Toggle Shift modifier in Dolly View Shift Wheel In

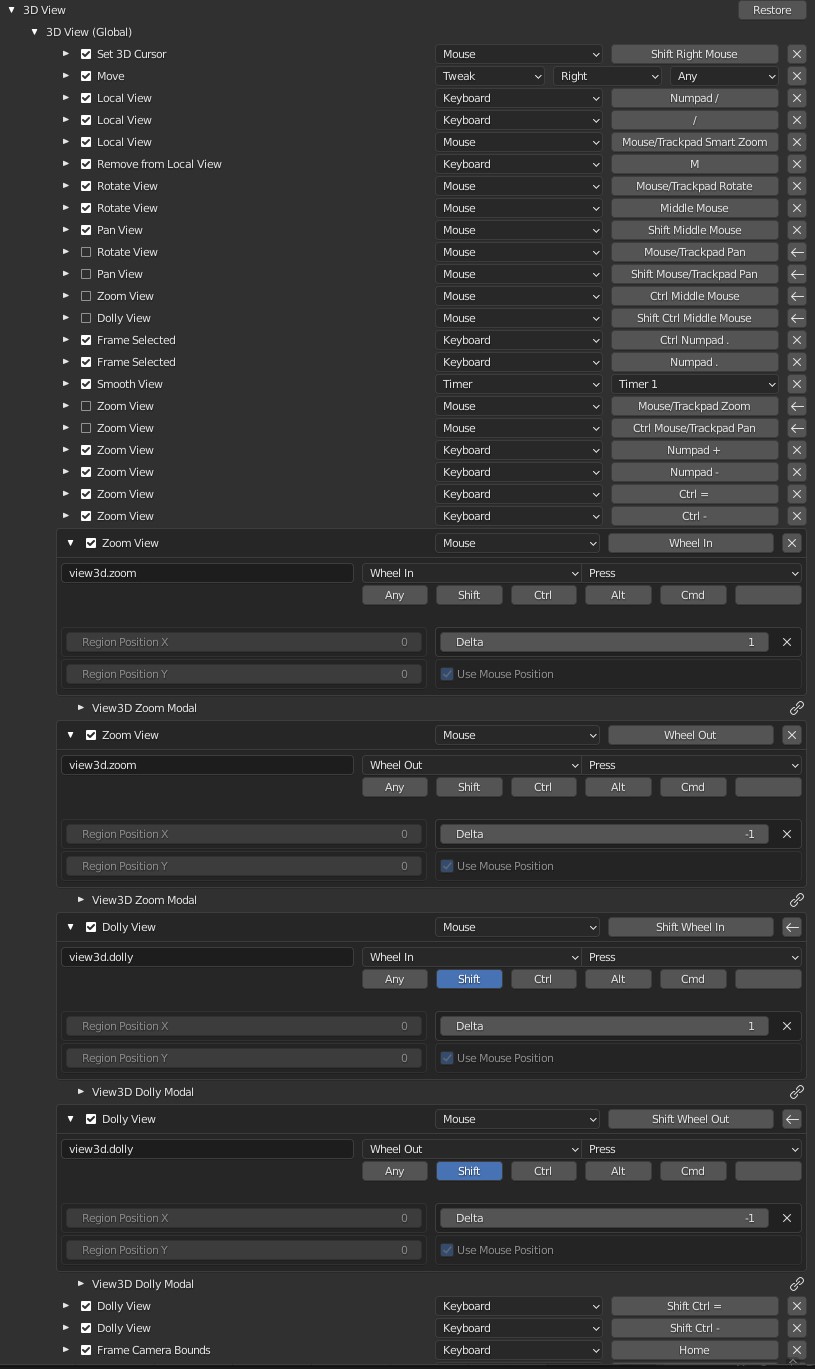point(469,979)
